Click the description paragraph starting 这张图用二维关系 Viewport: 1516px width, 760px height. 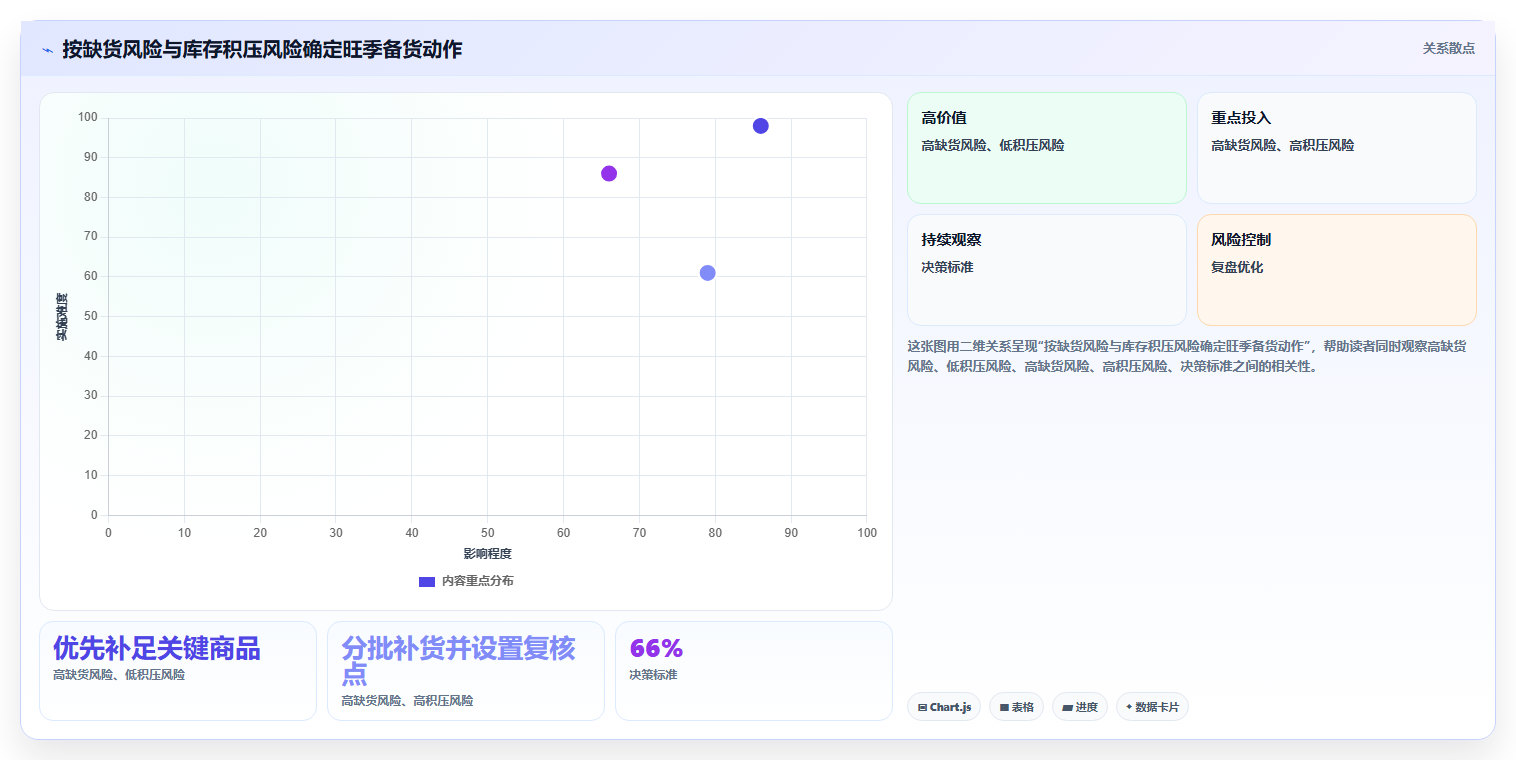(x=1187, y=356)
